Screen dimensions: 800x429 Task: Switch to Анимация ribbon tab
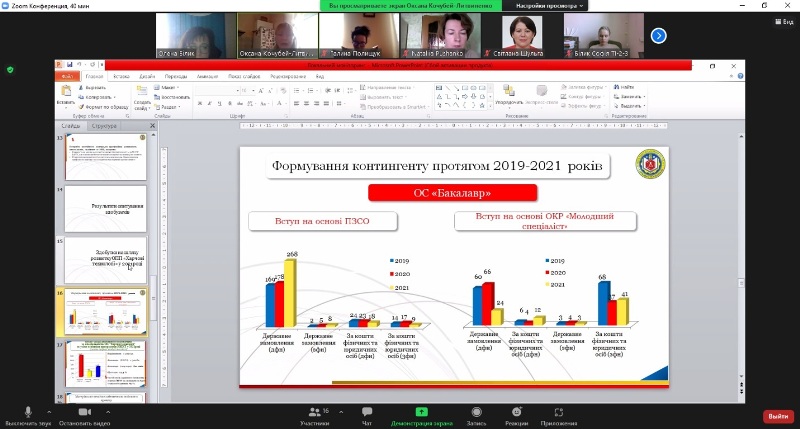(x=207, y=77)
